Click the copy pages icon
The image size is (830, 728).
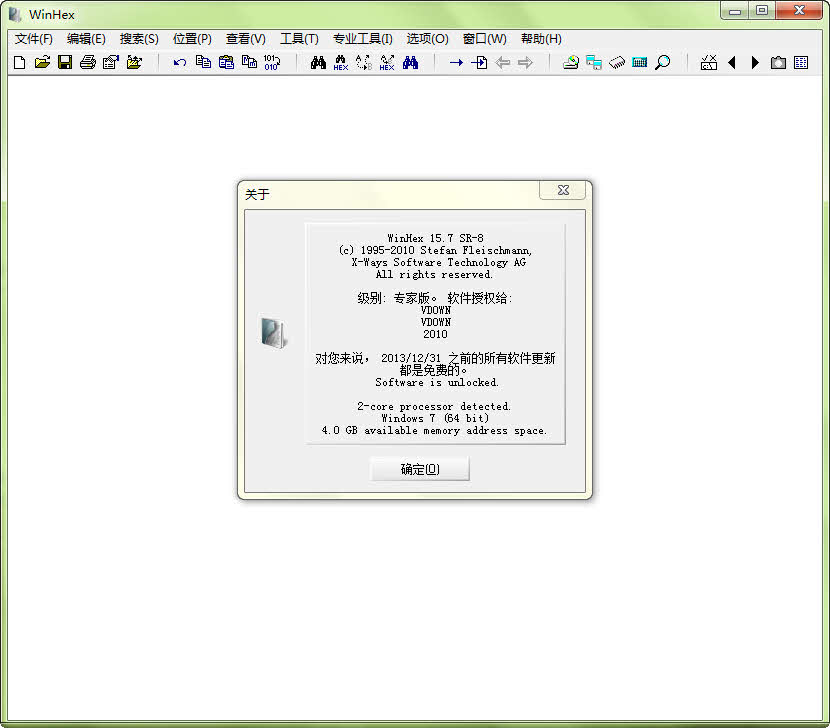[203, 62]
